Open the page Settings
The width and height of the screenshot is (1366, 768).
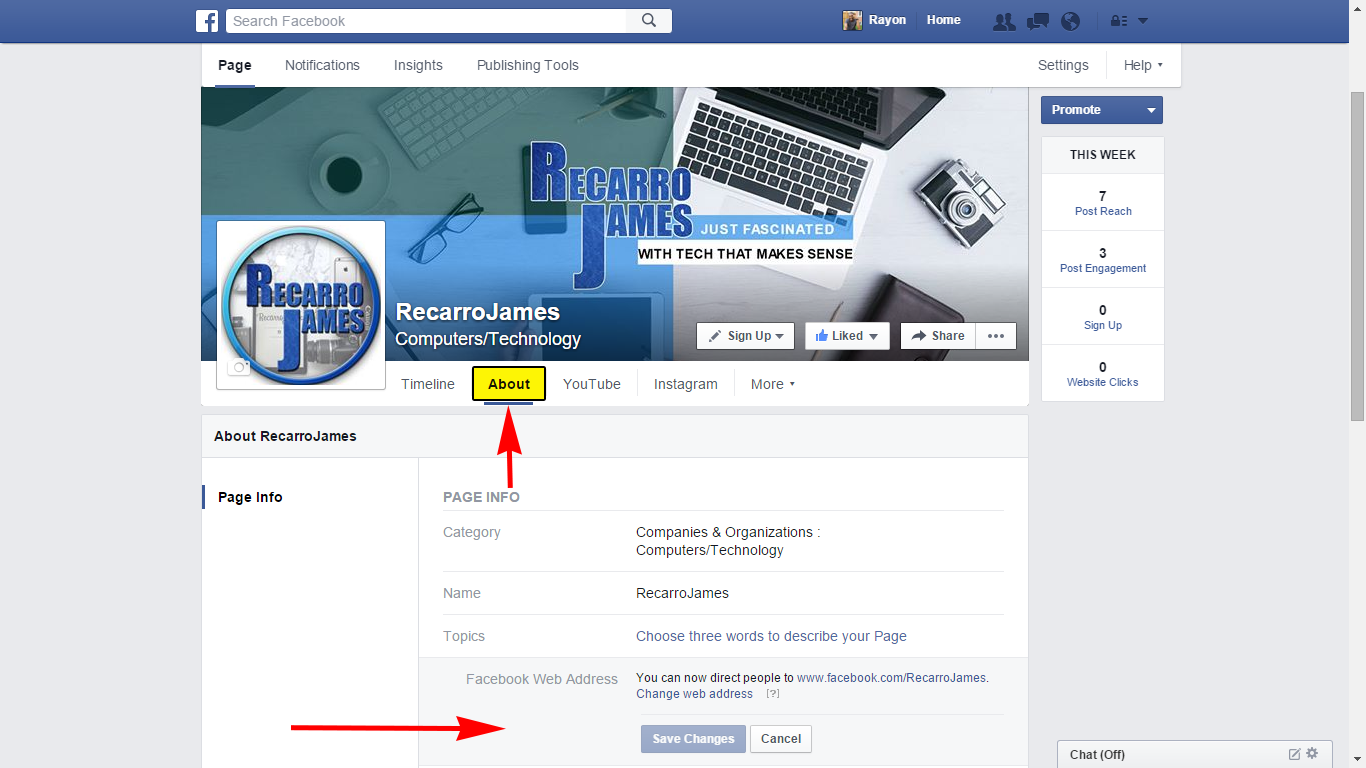(1063, 65)
